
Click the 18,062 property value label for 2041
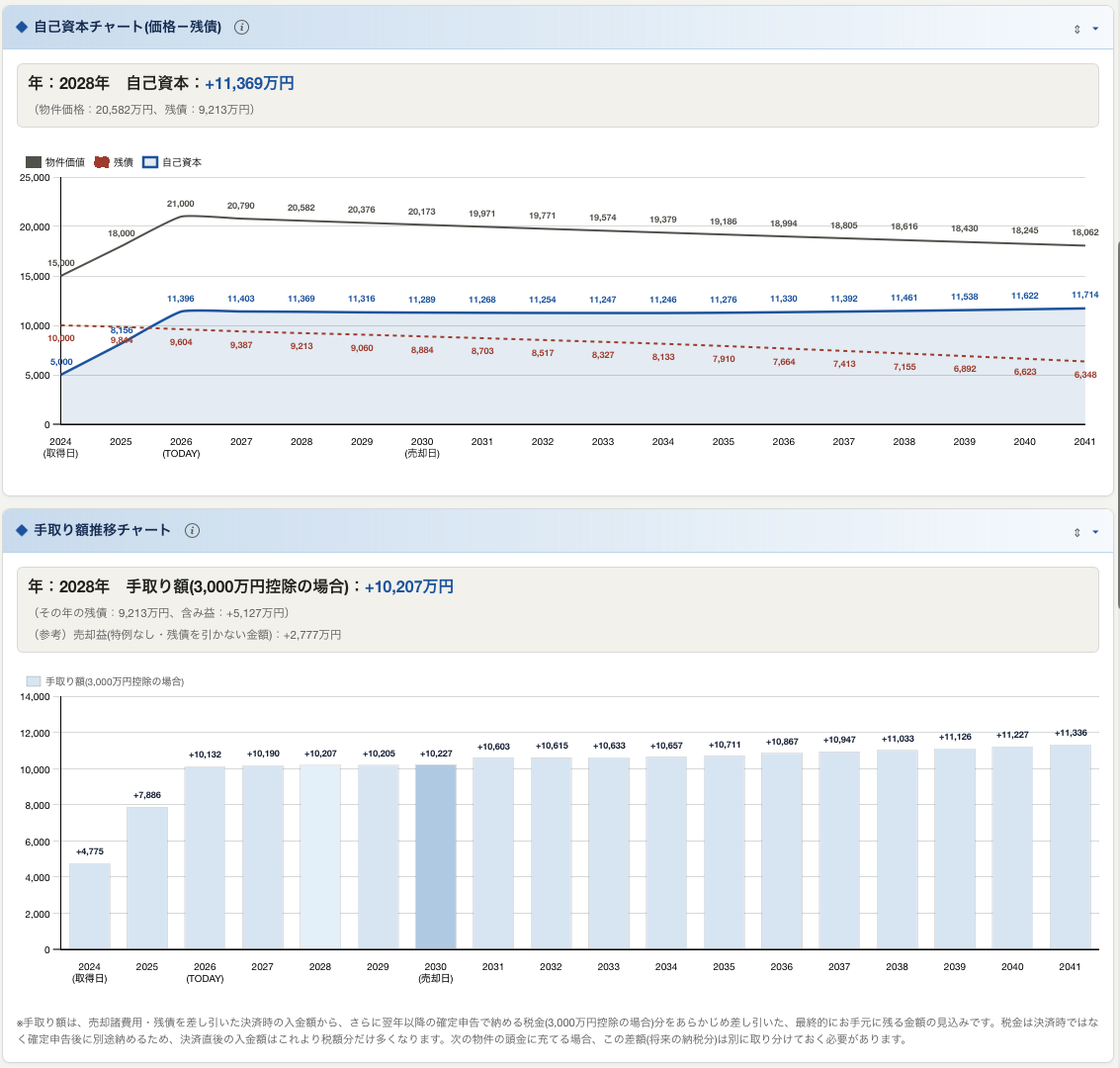pos(1085,232)
